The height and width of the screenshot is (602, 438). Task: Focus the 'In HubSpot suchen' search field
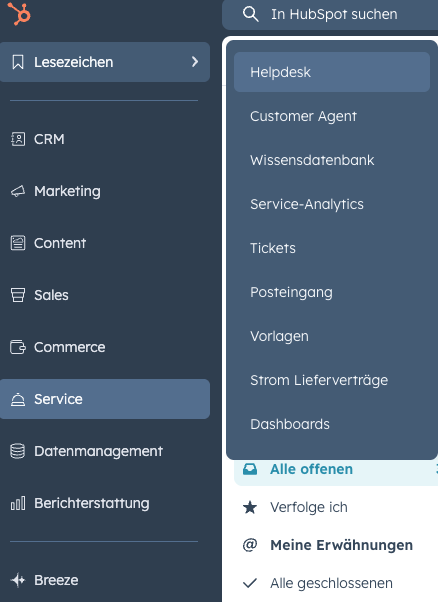click(330, 15)
